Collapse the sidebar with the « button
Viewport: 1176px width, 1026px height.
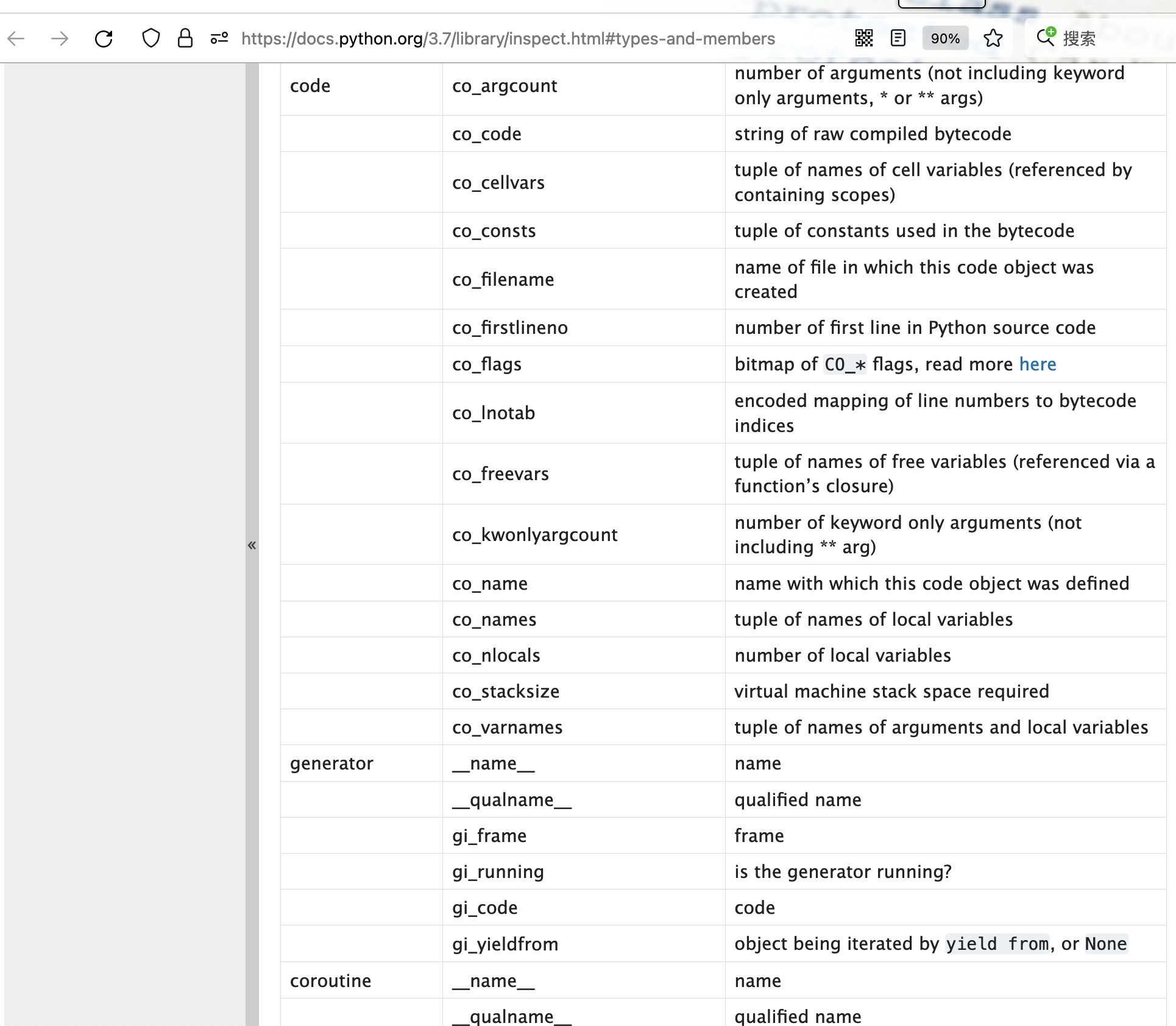[252, 545]
